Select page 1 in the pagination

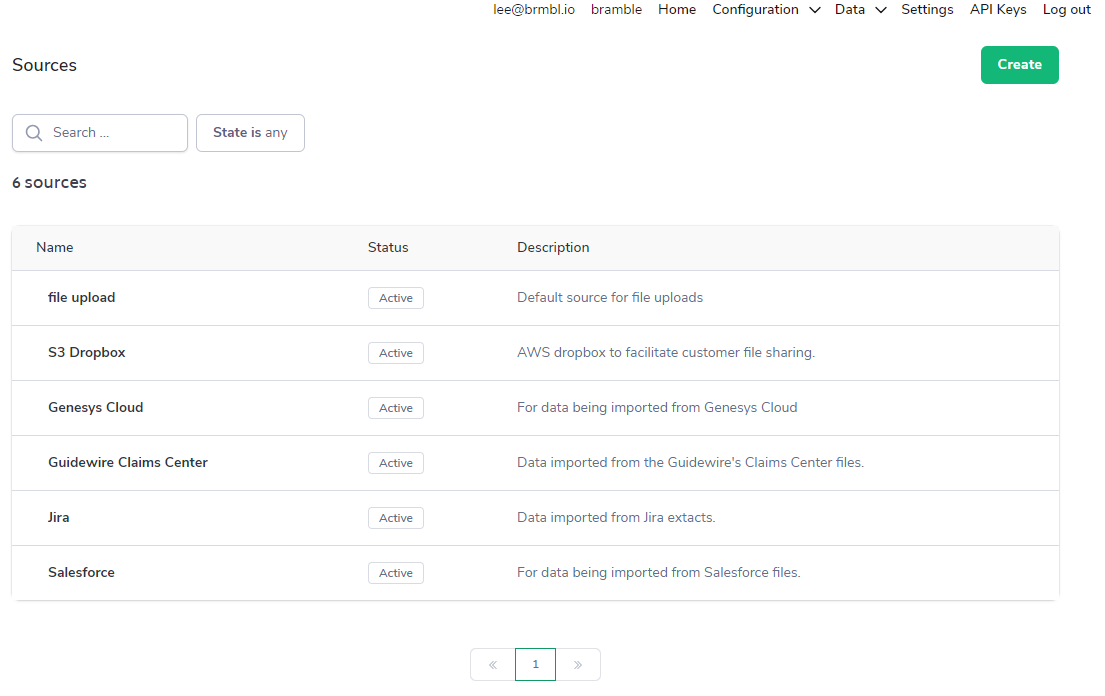click(535, 665)
